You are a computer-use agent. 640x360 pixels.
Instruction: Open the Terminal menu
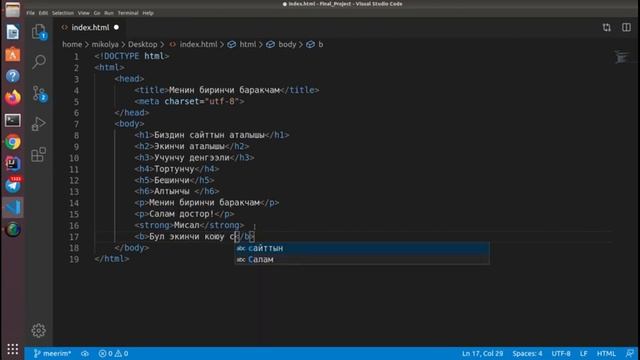coord(128,13)
